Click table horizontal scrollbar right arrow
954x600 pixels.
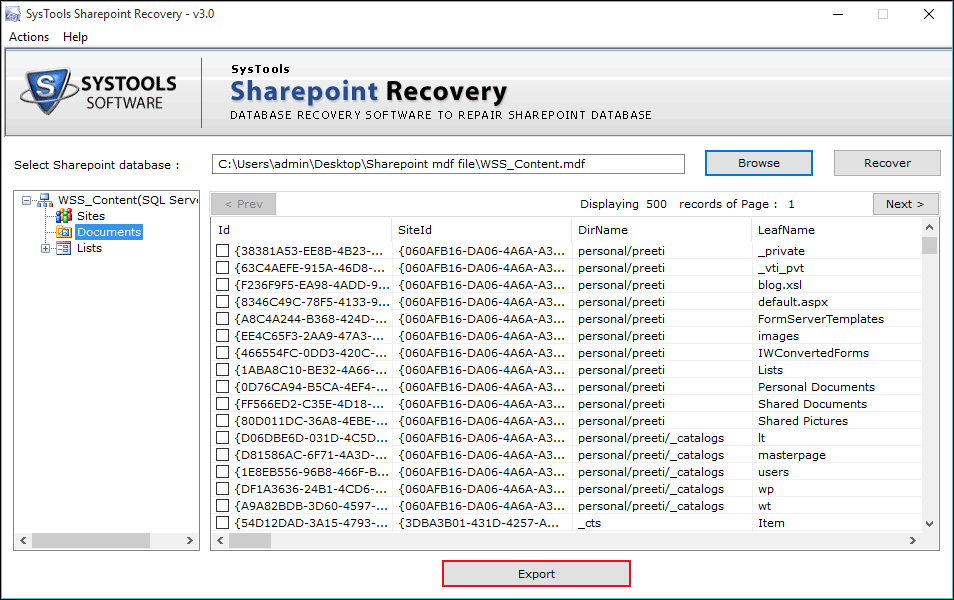[x=913, y=540]
